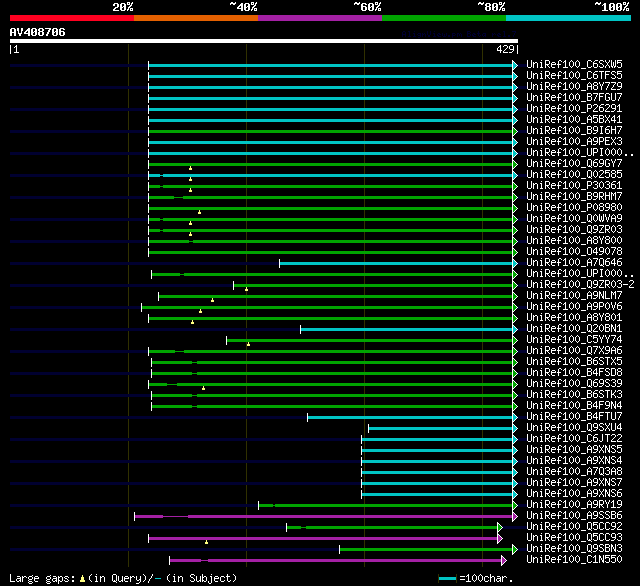Select the UniRef100_A9XNS7 label

(x=574, y=483)
